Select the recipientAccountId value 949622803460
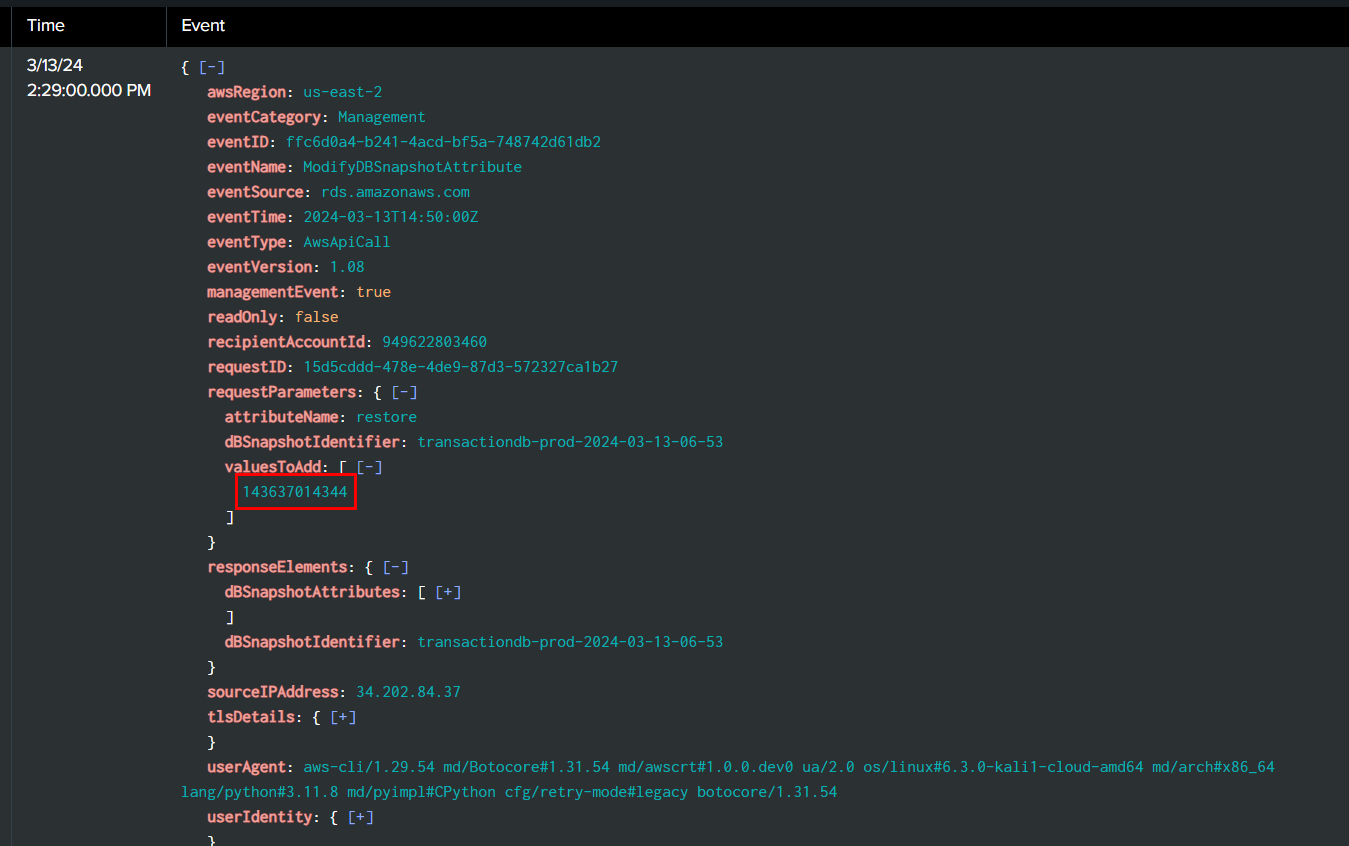Viewport: 1349px width, 846px height. tap(434, 342)
